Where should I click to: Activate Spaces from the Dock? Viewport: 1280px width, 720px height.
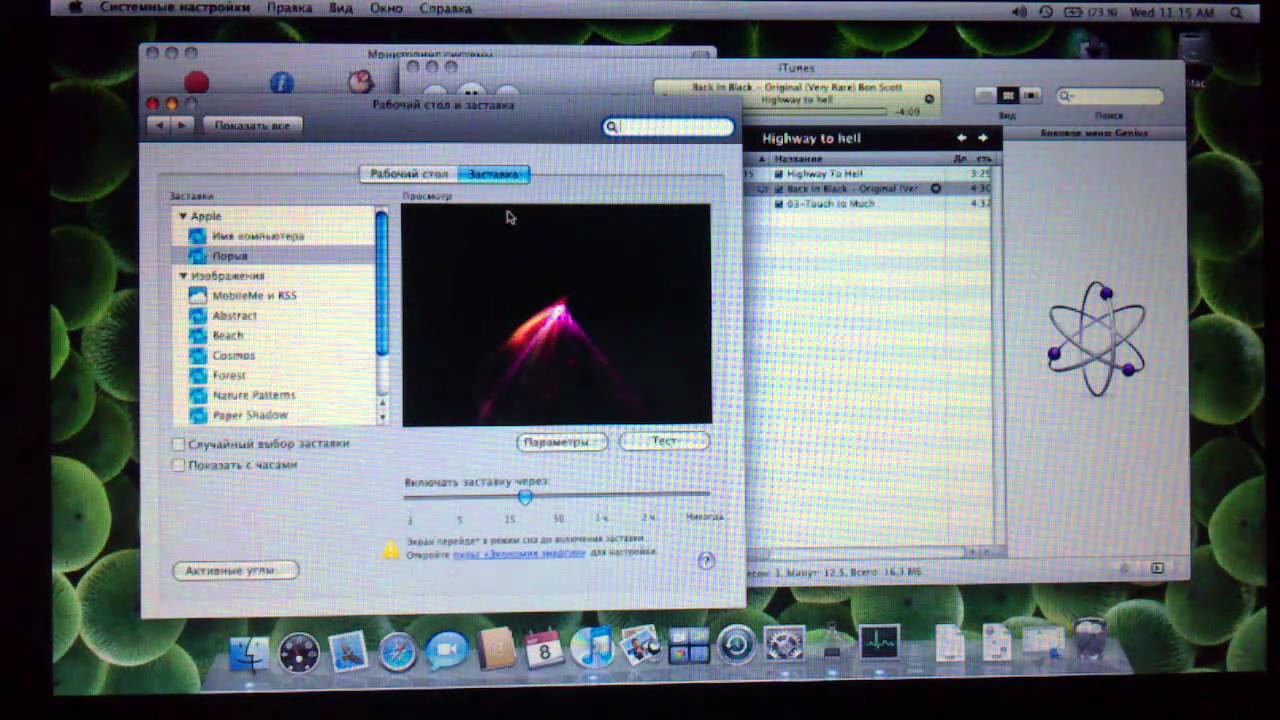[689, 645]
